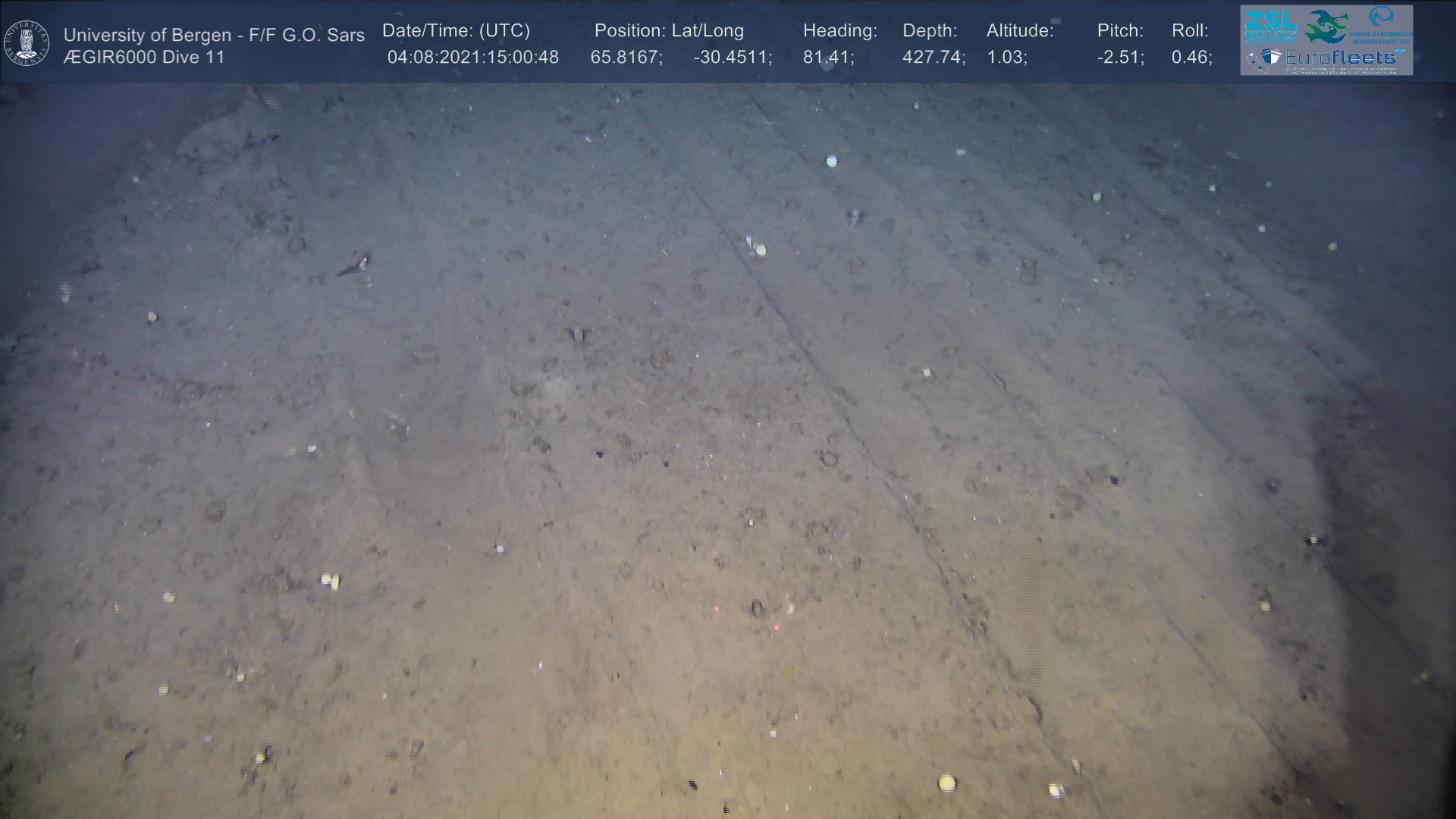Click the Date/Time (UTC) header label
The width and height of the screenshot is (1456, 819).
456,30
